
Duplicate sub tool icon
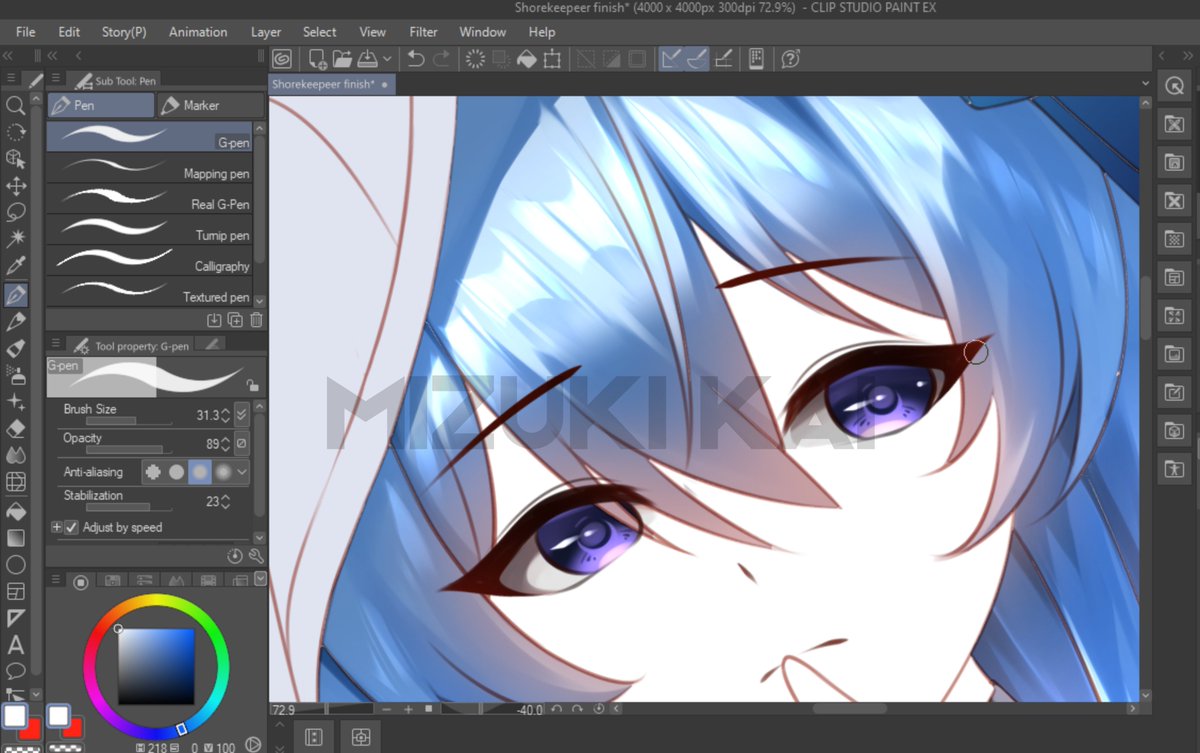click(x=235, y=320)
